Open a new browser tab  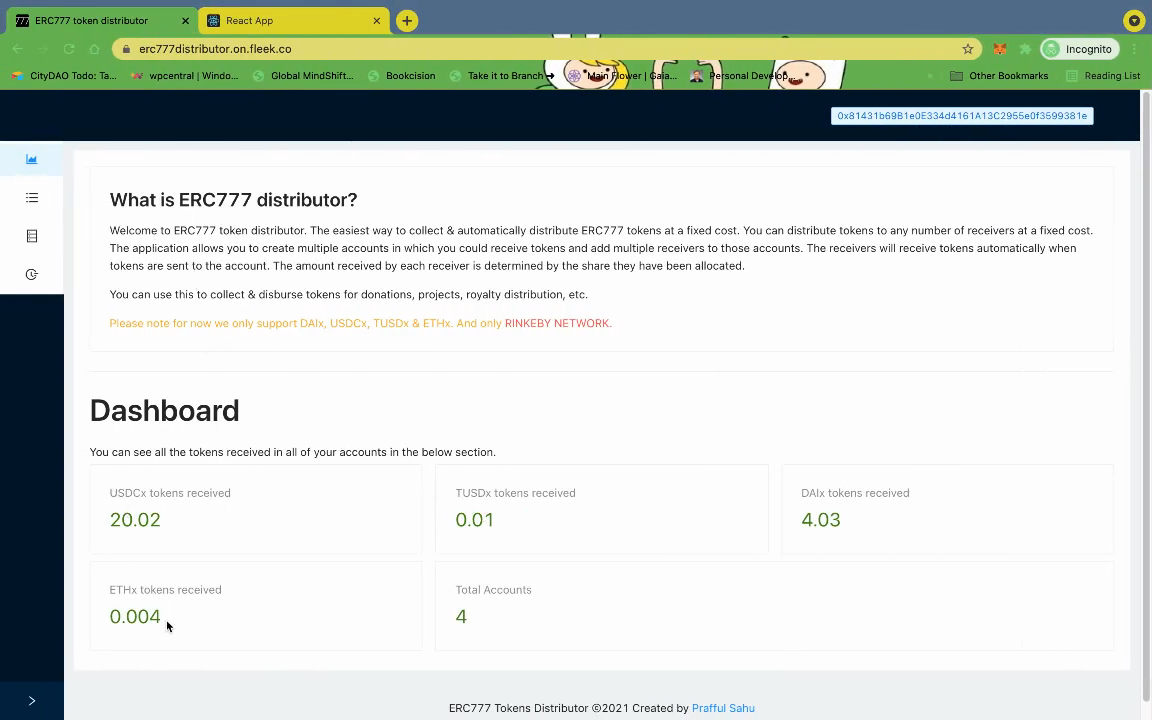[407, 21]
